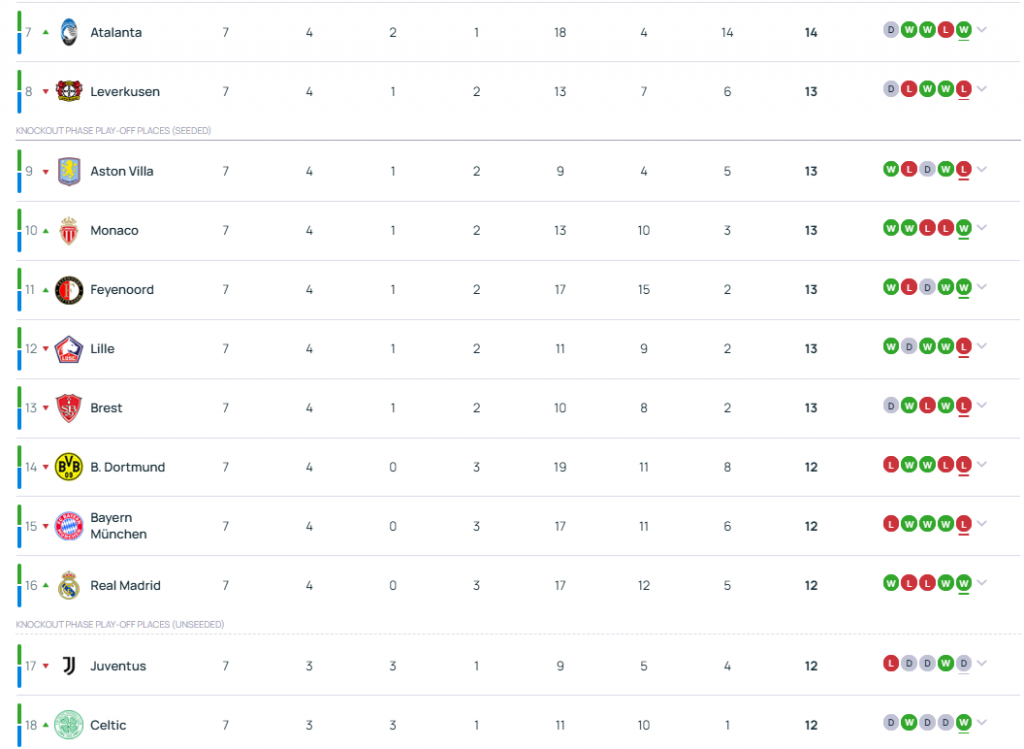Click the Real Madrid crest

pos(69,586)
